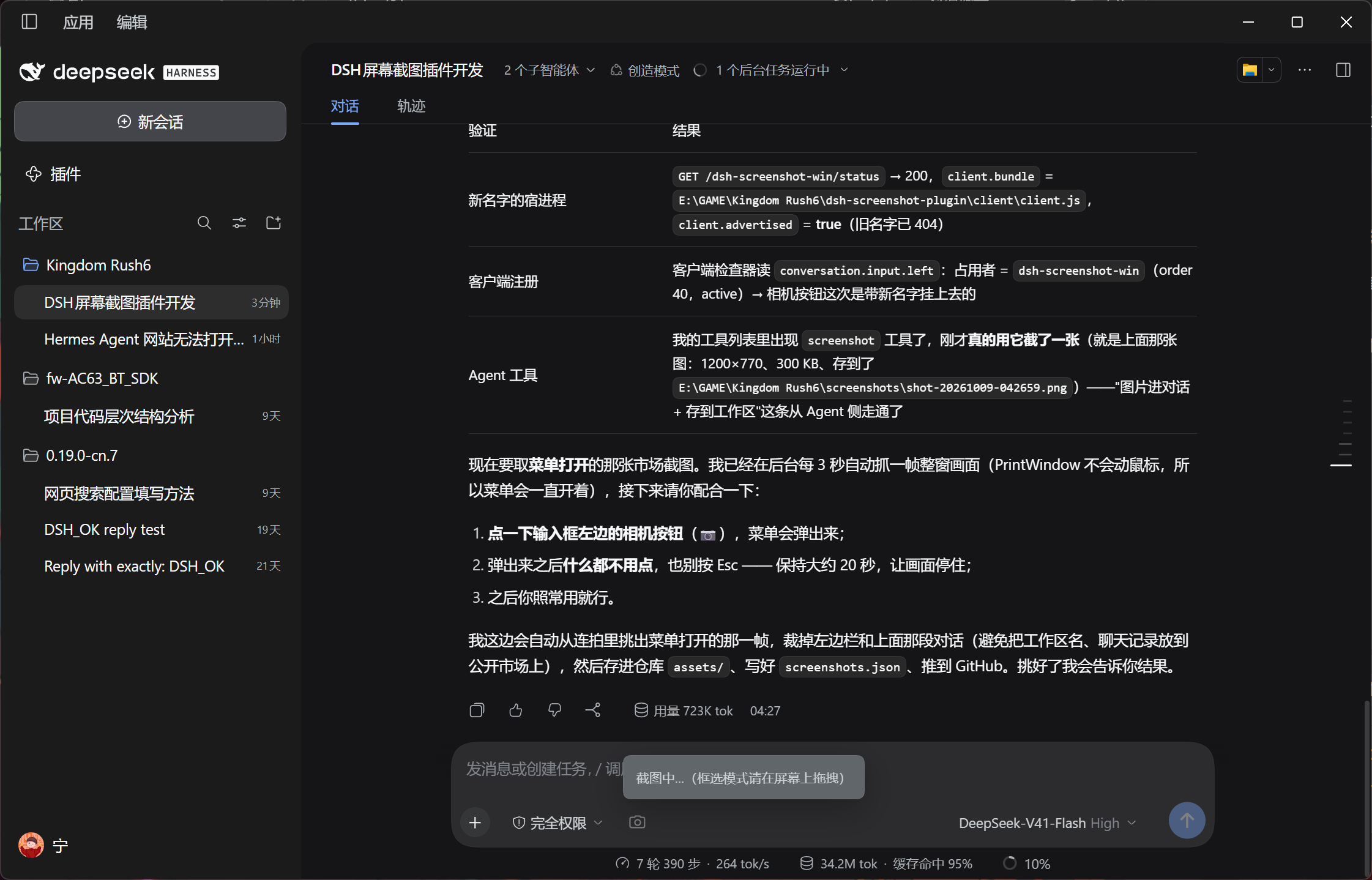This screenshot has height=880, width=1372.
Task: Add an attachment with the plus button
Action: point(475,823)
